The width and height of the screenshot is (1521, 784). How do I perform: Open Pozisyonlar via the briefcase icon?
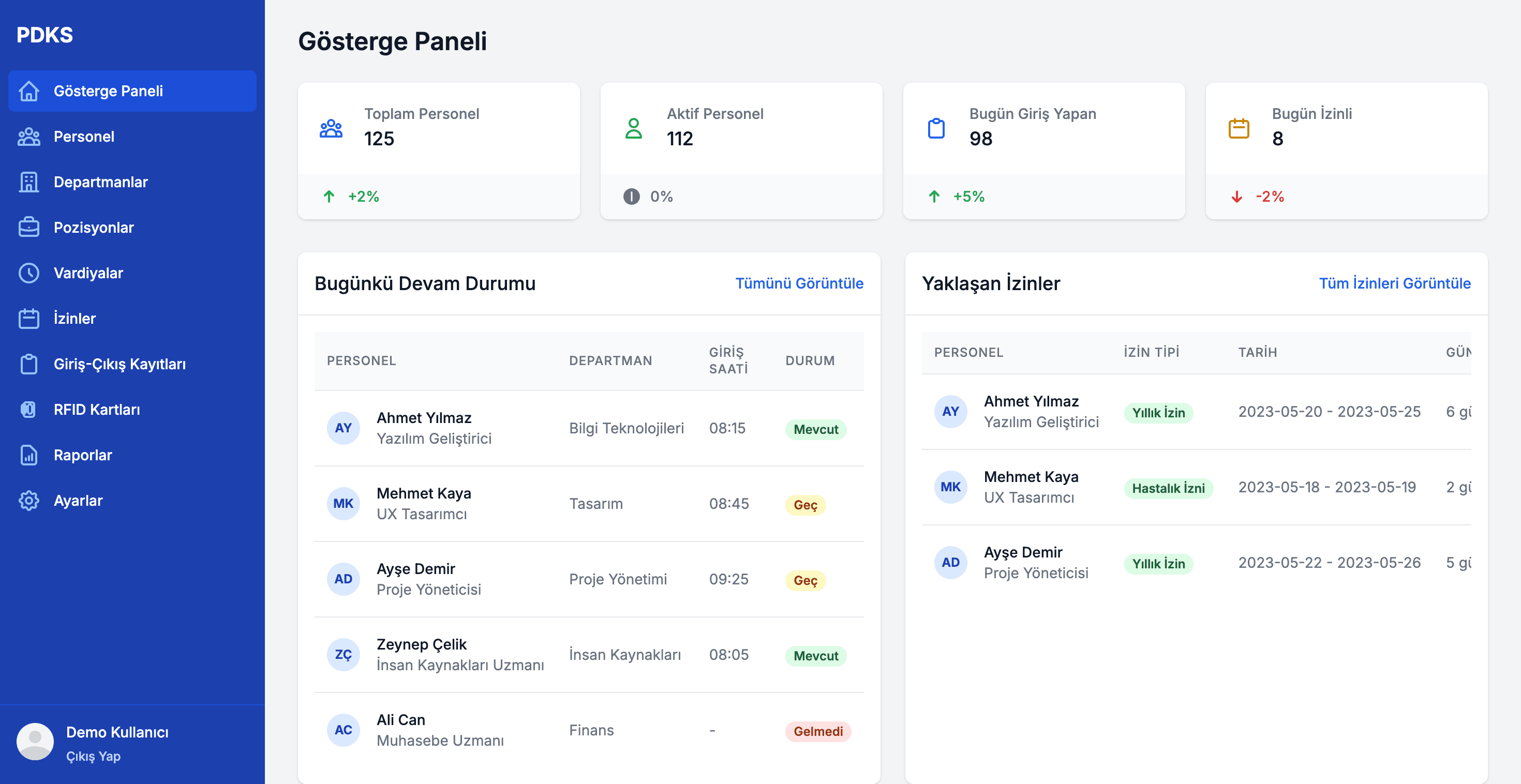(29, 228)
